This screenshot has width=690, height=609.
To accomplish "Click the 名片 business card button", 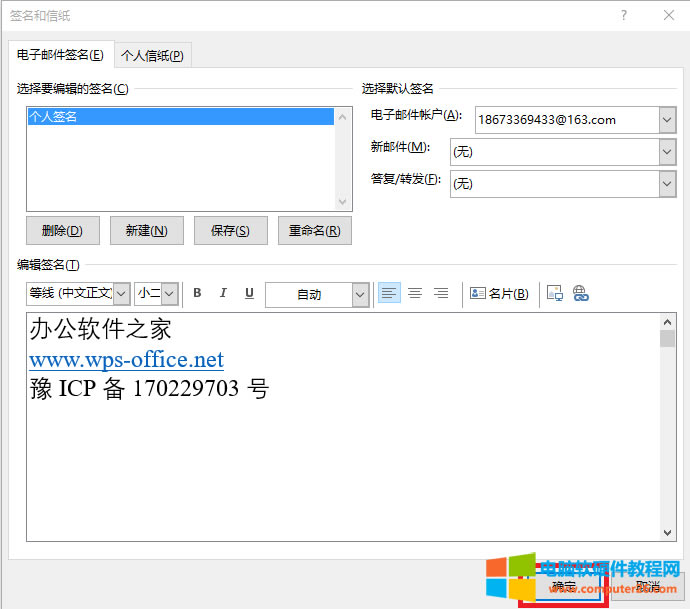I will (x=499, y=293).
